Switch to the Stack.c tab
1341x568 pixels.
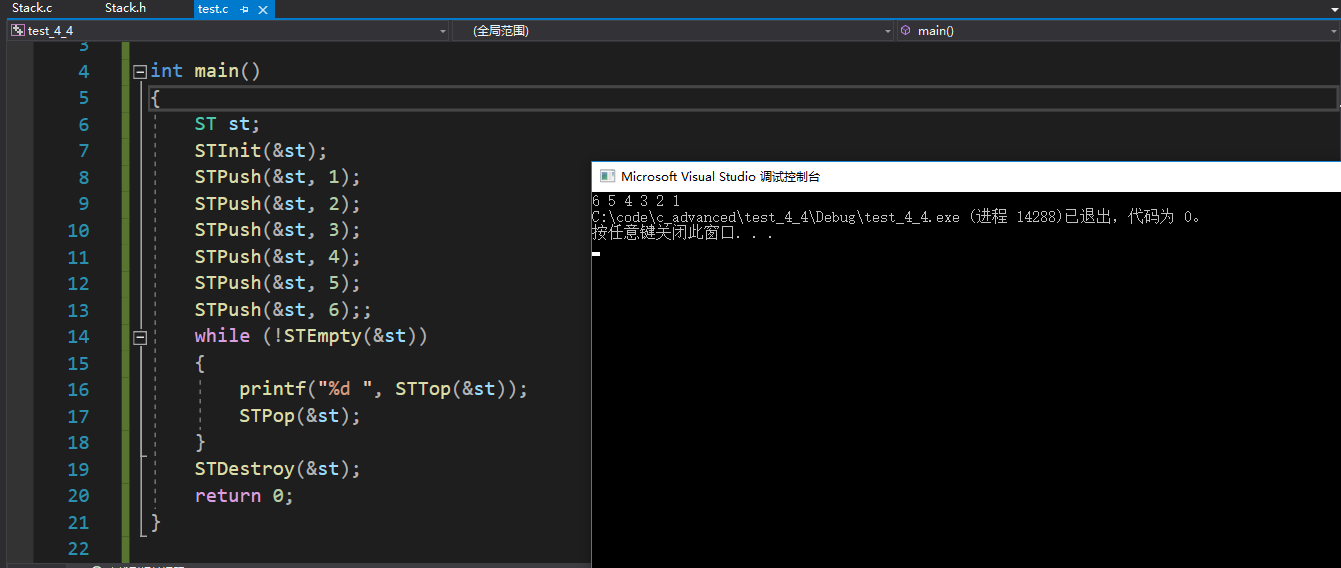[x=32, y=8]
